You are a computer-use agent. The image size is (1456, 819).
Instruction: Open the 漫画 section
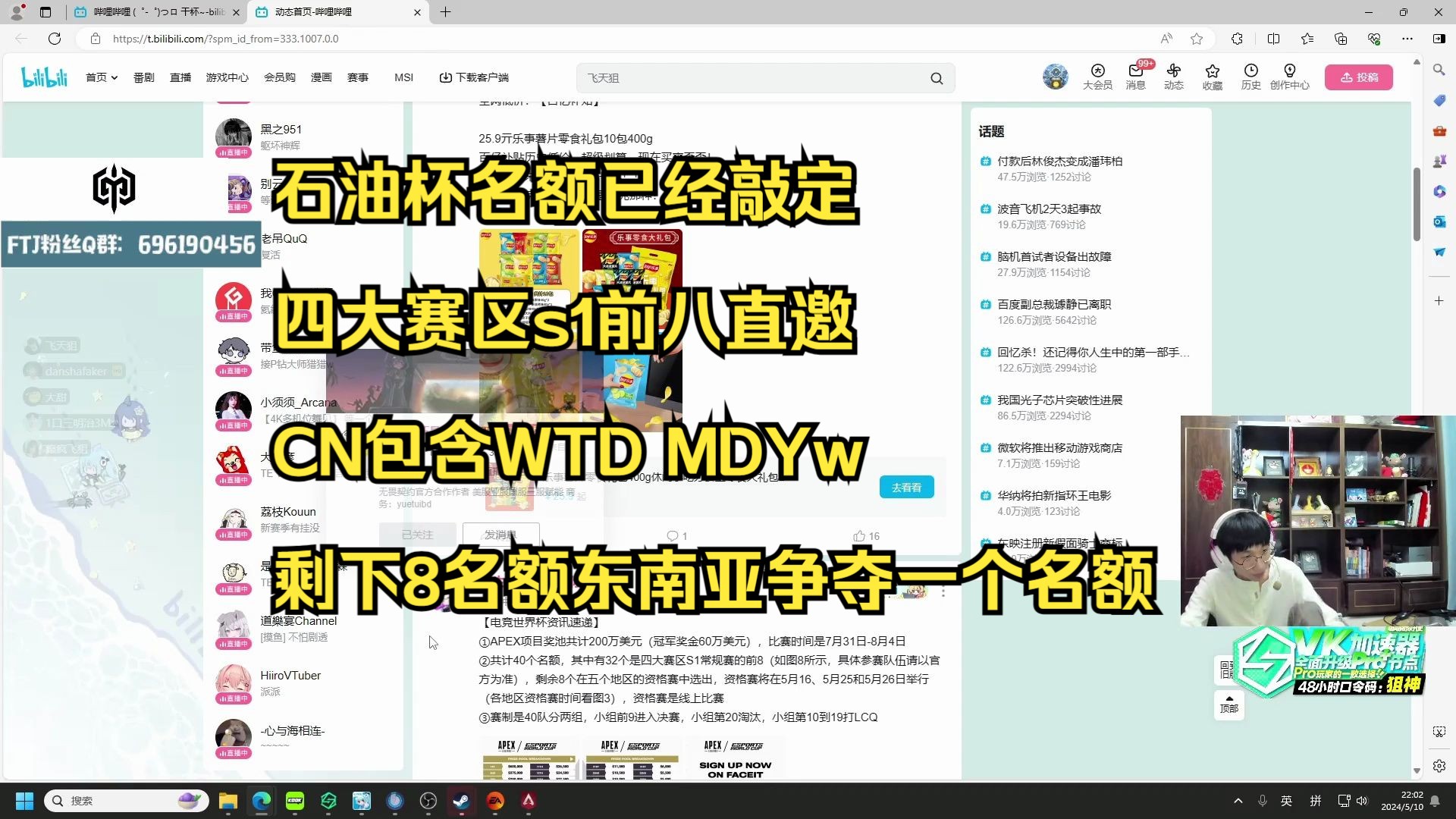[322, 77]
